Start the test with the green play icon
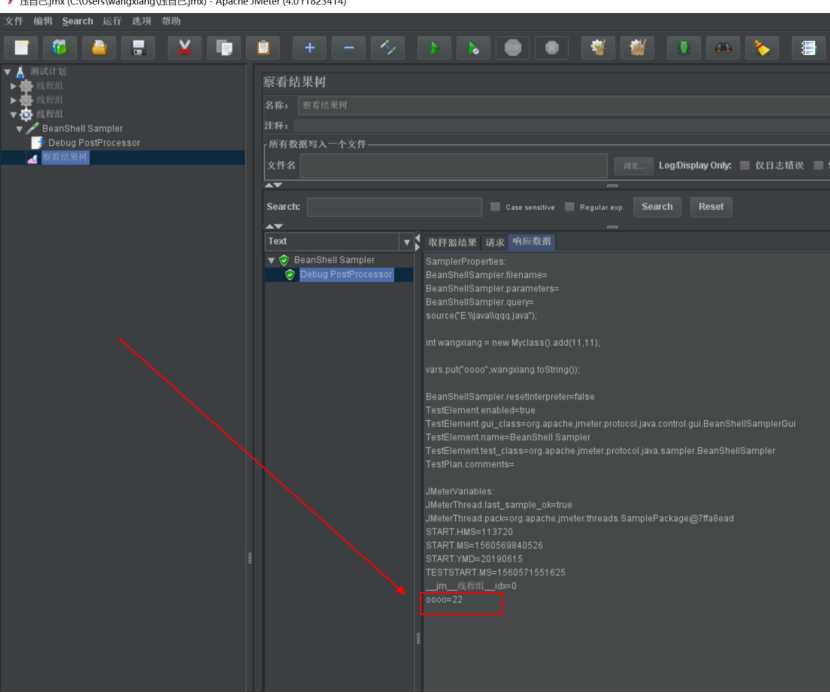Screen dimensions: 830x693 click(x=434, y=48)
